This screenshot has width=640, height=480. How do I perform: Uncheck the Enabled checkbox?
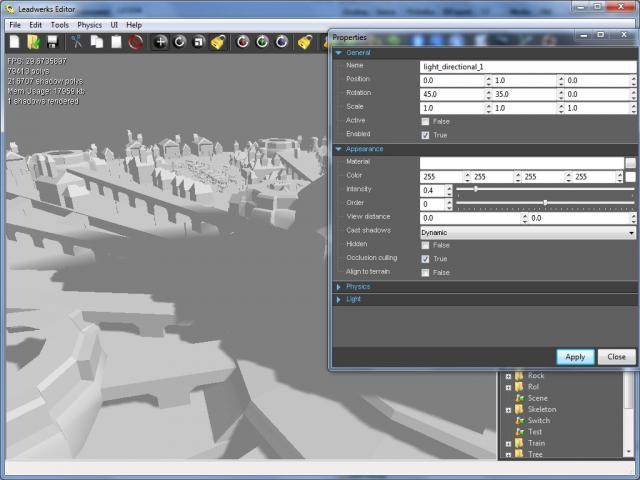(426, 134)
